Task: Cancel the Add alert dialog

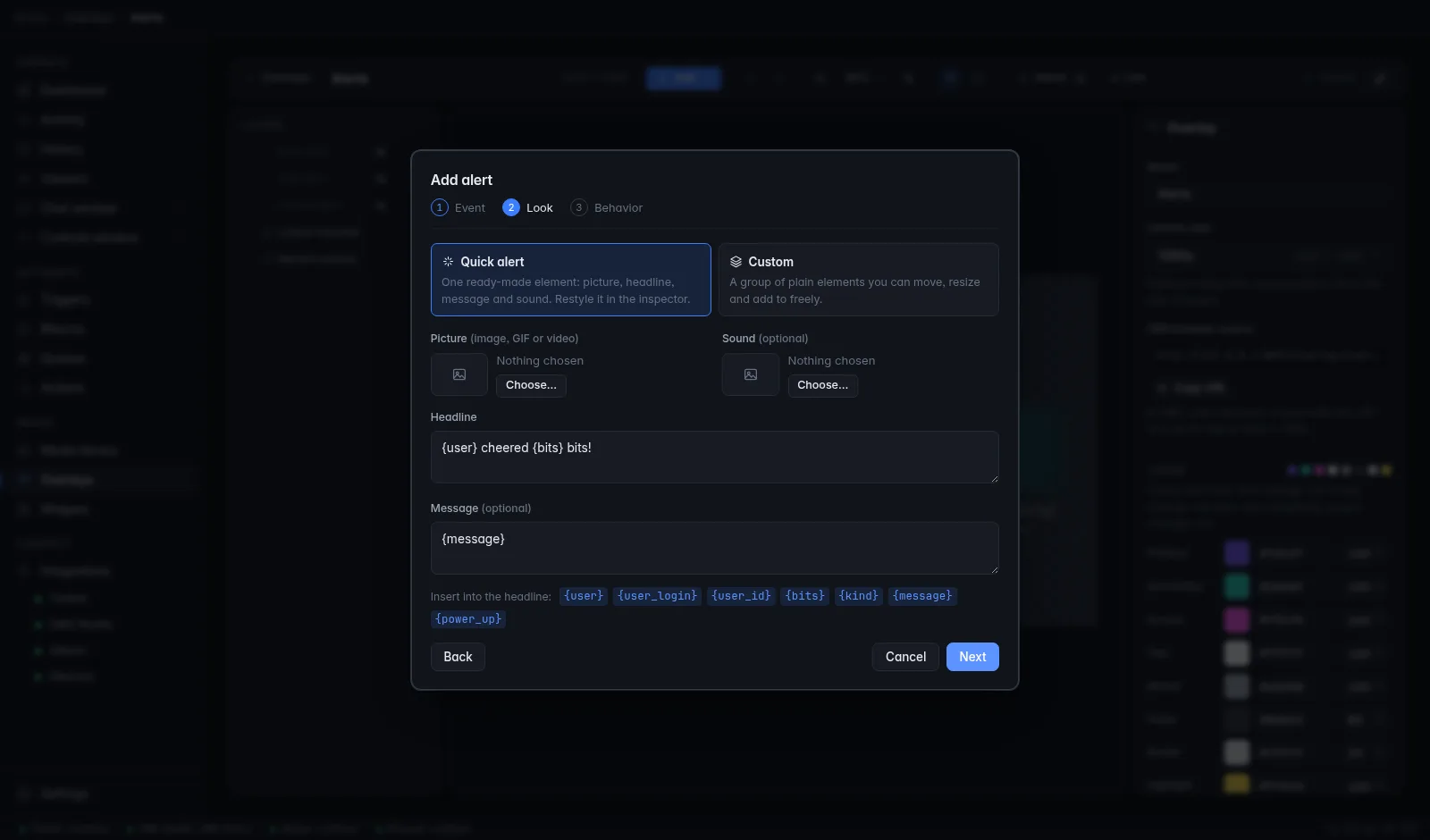Action: click(x=905, y=657)
